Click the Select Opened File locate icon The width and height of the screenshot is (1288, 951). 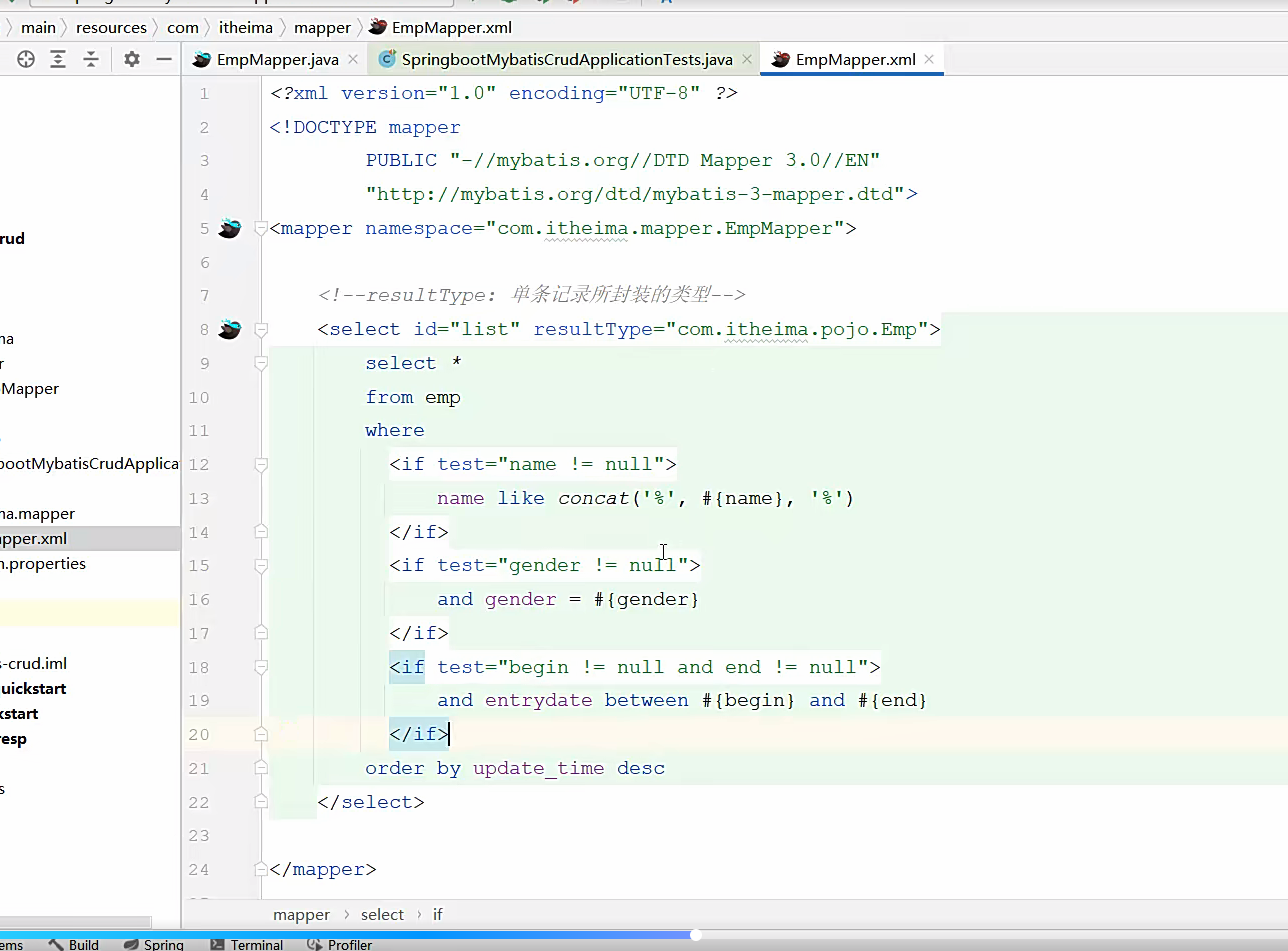pos(26,59)
